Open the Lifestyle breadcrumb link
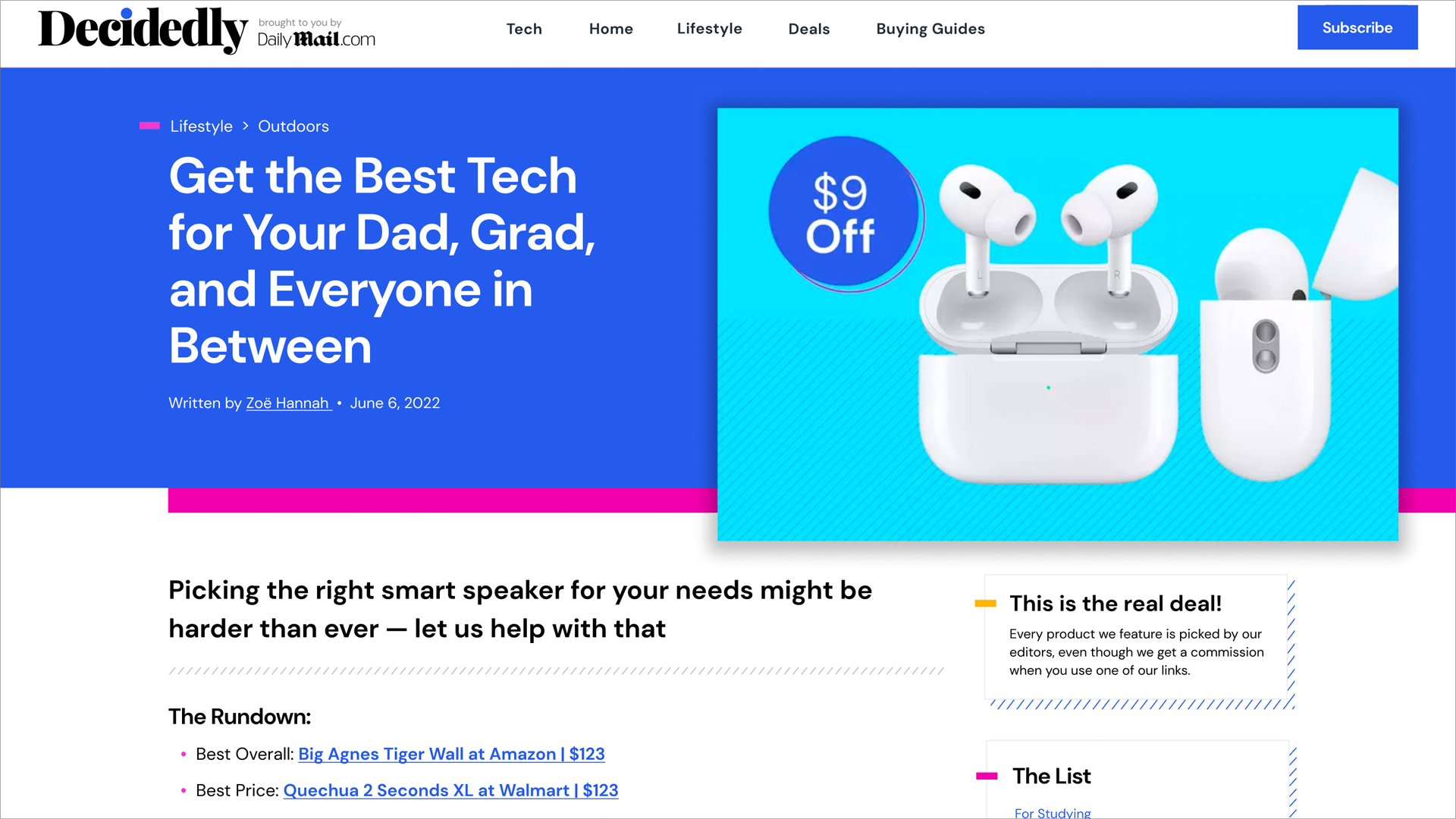Image resolution: width=1456 pixels, height=819 pixels. coord(201,126)
